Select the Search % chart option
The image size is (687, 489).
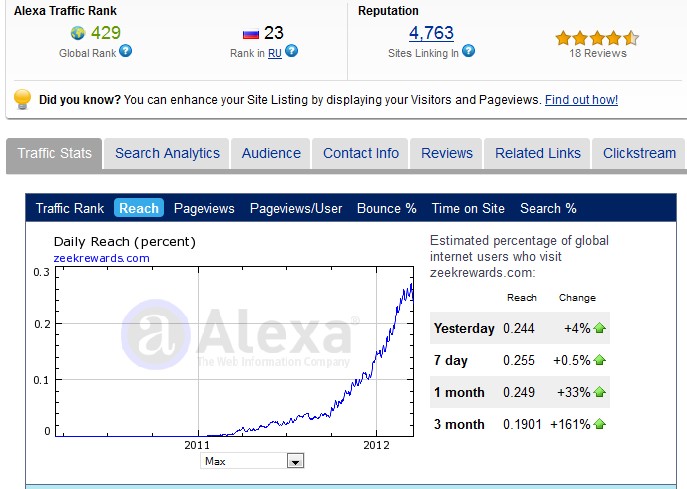pyautogui.click(x=548, y=208)
